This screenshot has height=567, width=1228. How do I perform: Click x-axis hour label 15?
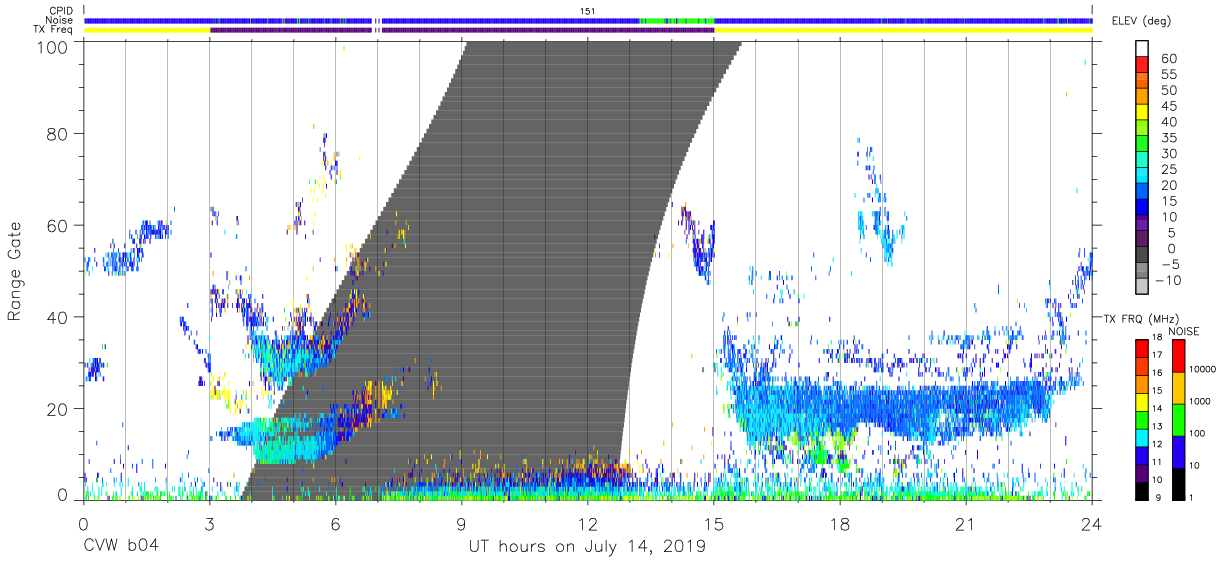[713, 524]
